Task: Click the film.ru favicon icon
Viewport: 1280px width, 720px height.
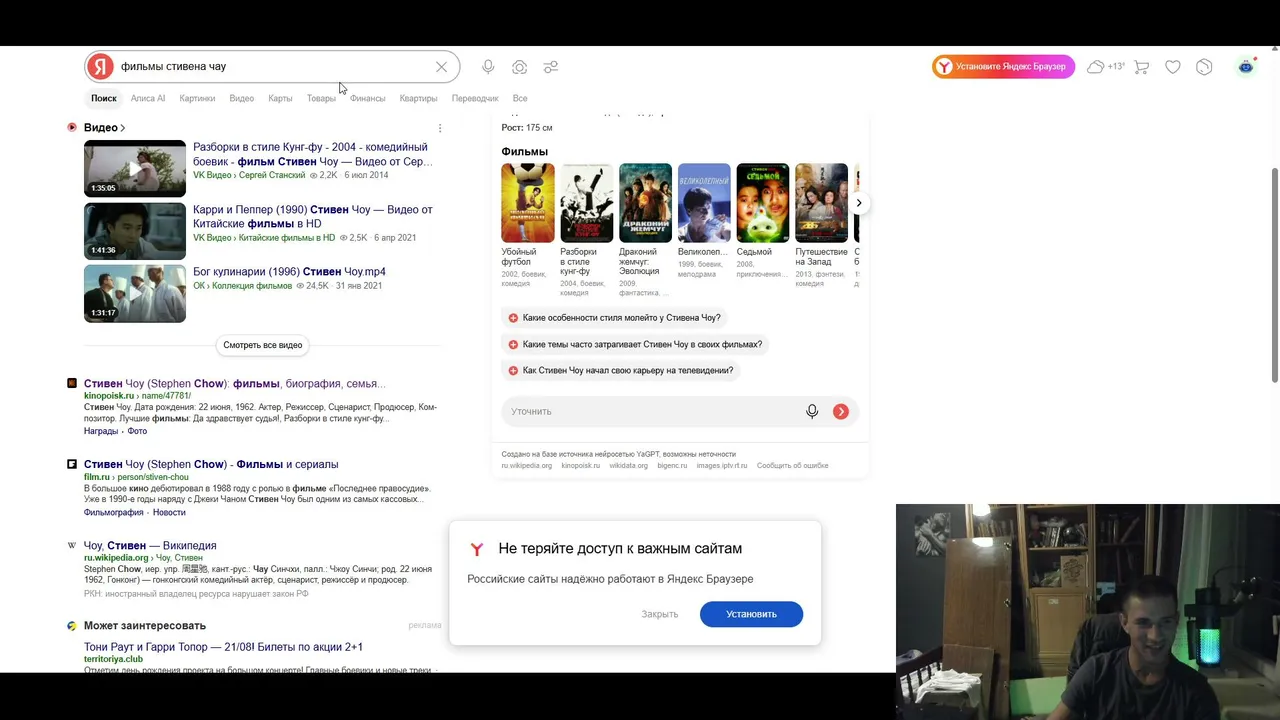Action: point(72,464)
